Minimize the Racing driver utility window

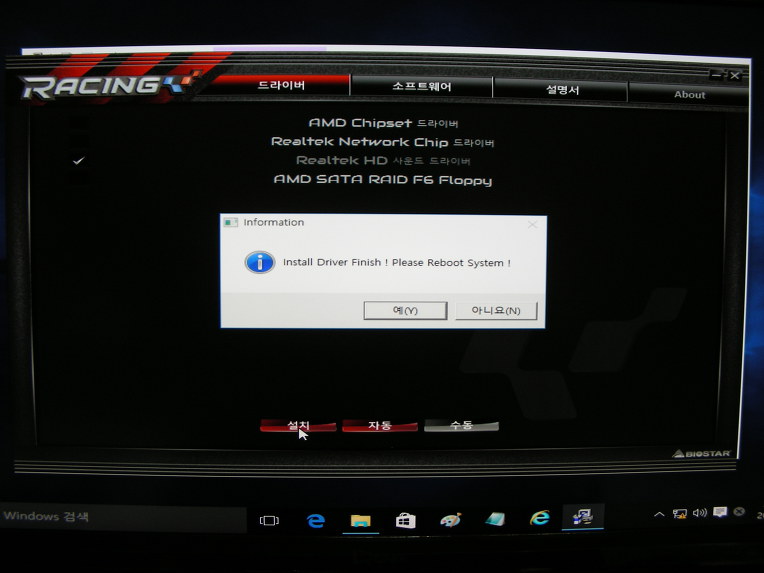tap(716, 75)
